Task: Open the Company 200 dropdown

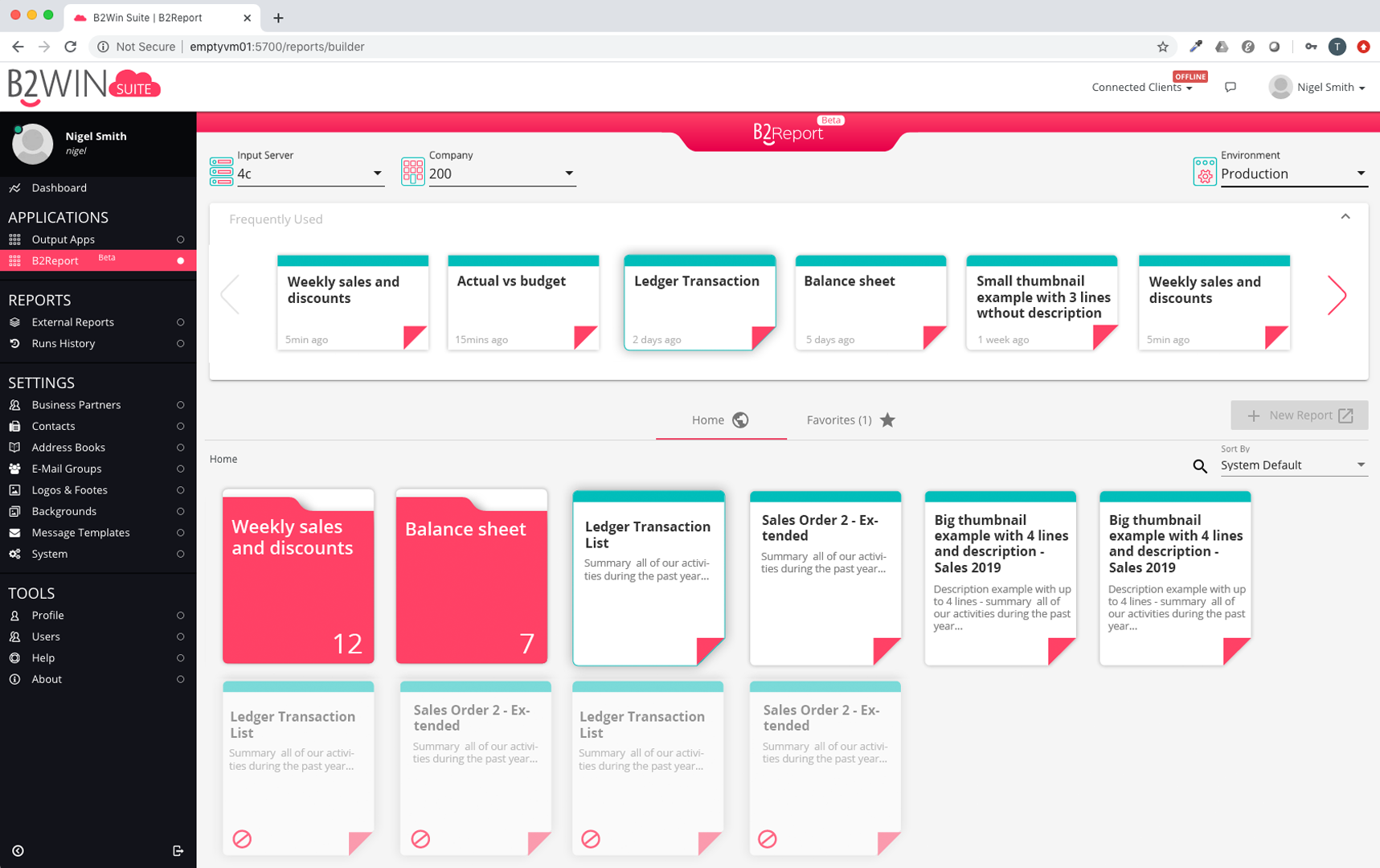Action: point(502,174)
